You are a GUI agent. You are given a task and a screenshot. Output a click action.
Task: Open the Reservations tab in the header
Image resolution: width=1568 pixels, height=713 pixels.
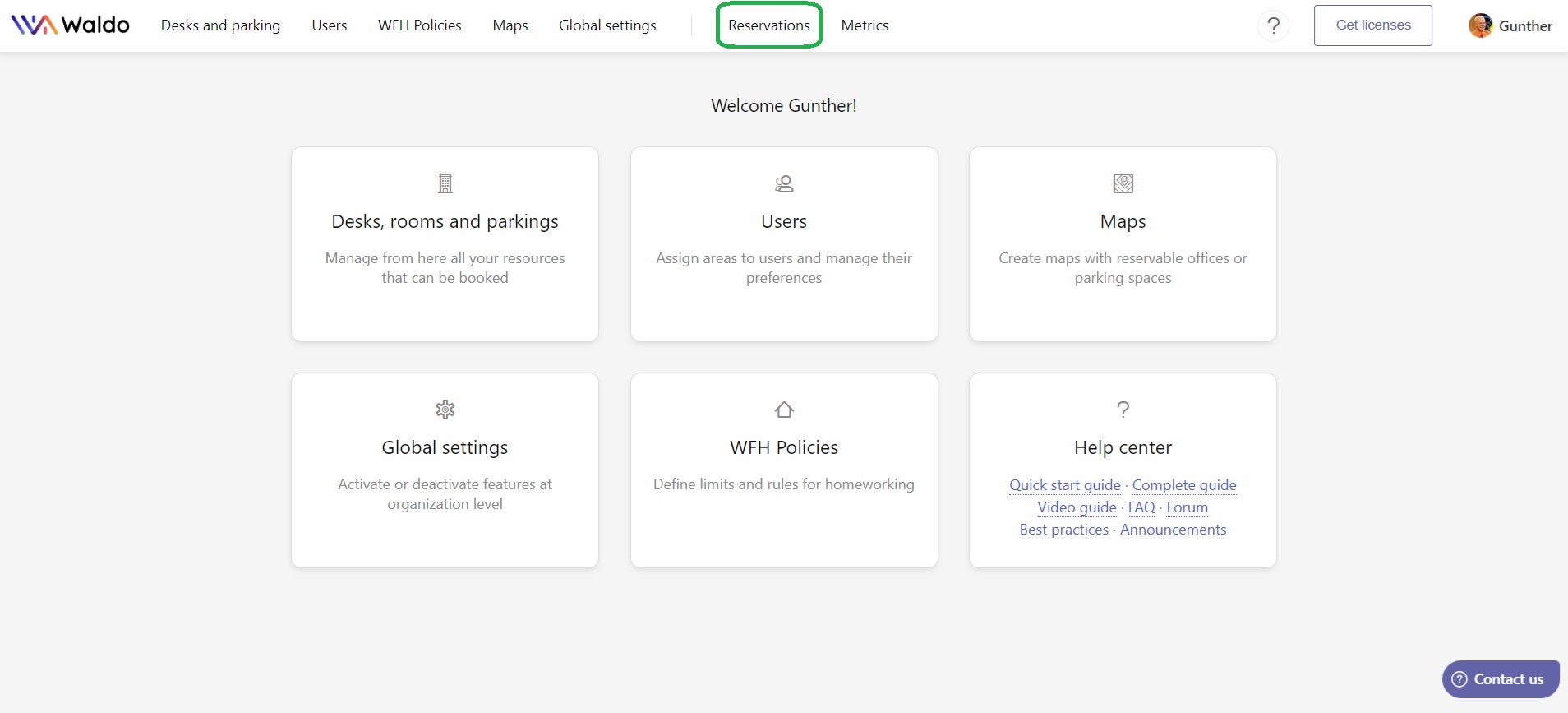point(769,25)
